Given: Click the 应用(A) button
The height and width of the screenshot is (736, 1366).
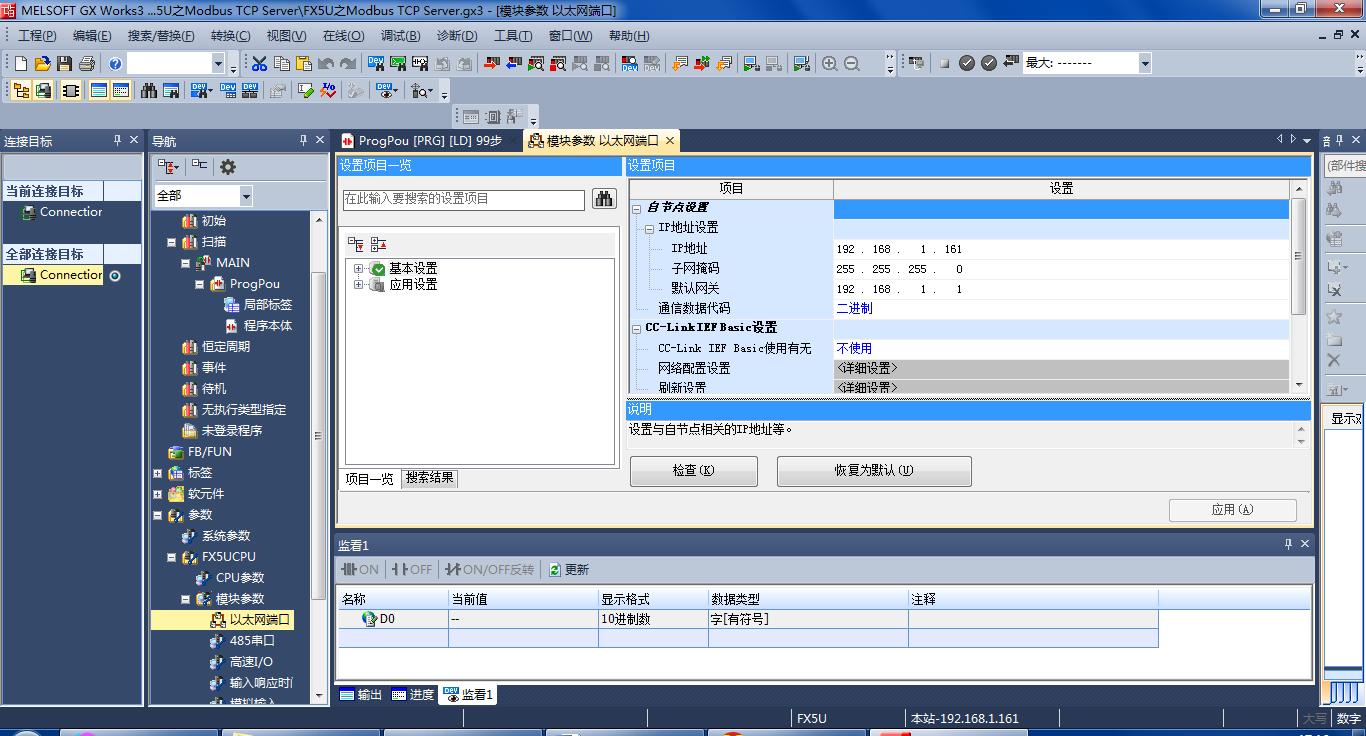Looking at the screenshot, I should (x=1232, y=510).
